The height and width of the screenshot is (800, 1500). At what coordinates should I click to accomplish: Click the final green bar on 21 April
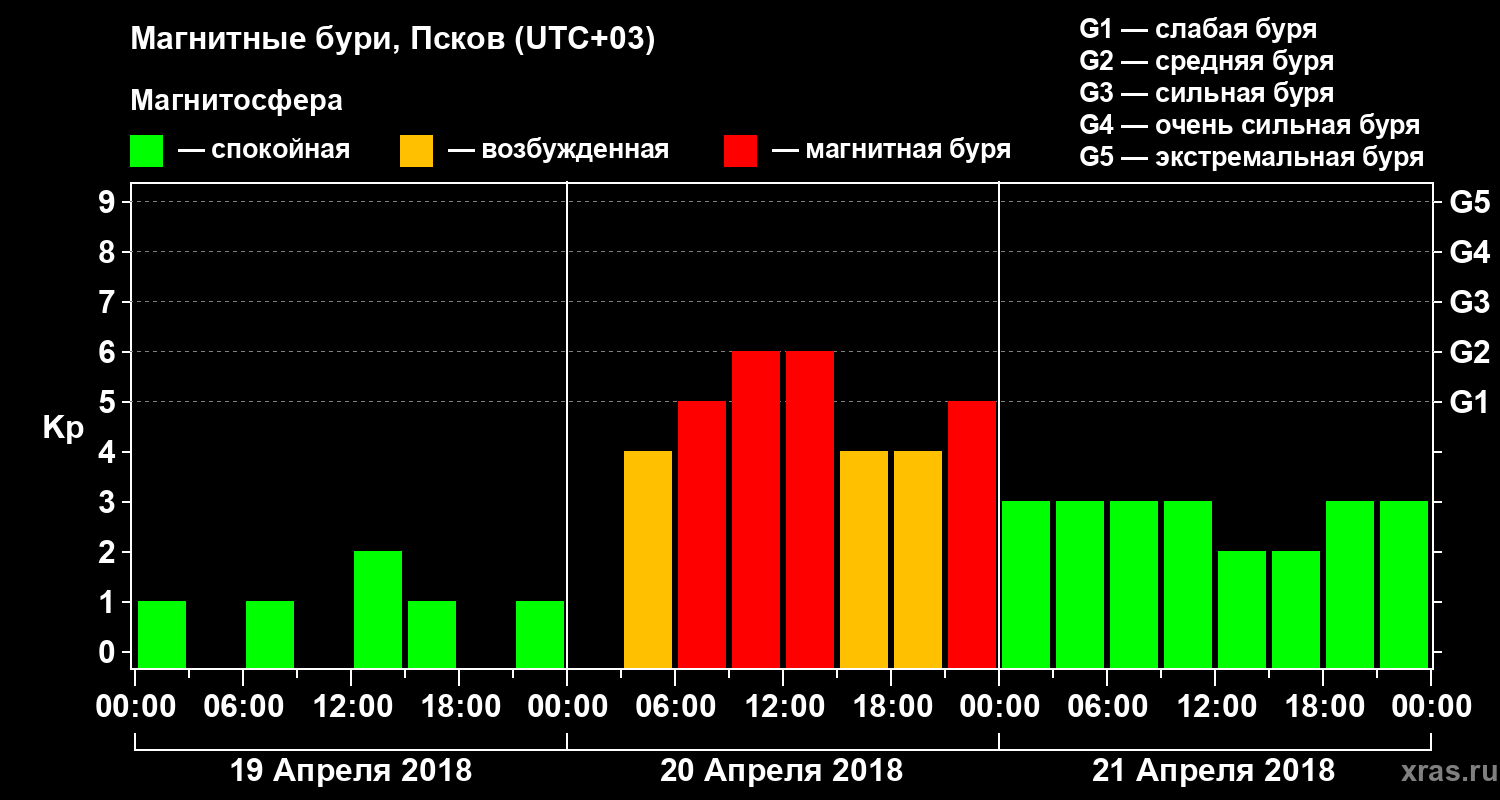[x=1404, y=584]
